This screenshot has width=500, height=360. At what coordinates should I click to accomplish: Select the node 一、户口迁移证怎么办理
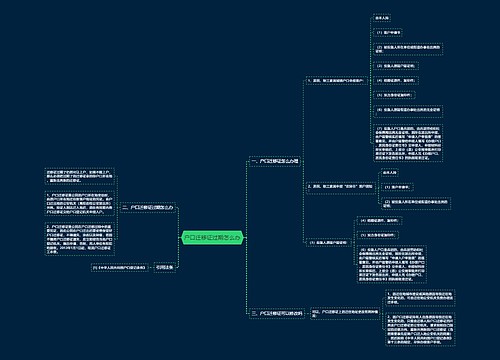point(275,161)
